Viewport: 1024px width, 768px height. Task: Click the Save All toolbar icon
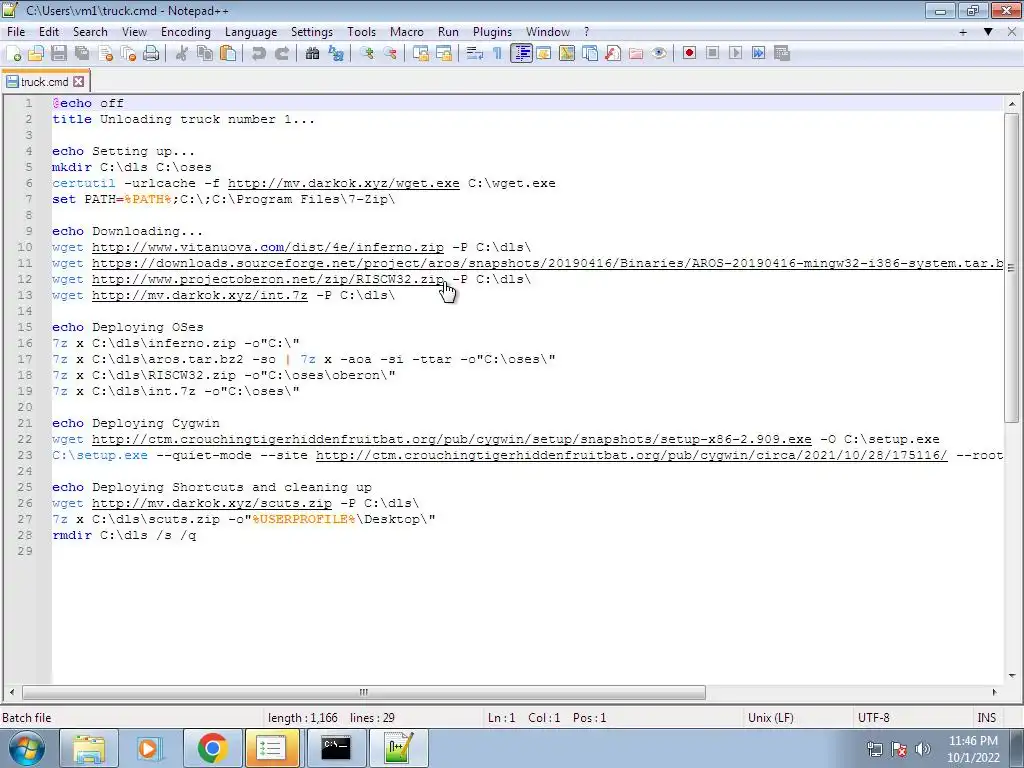[82, 54]
